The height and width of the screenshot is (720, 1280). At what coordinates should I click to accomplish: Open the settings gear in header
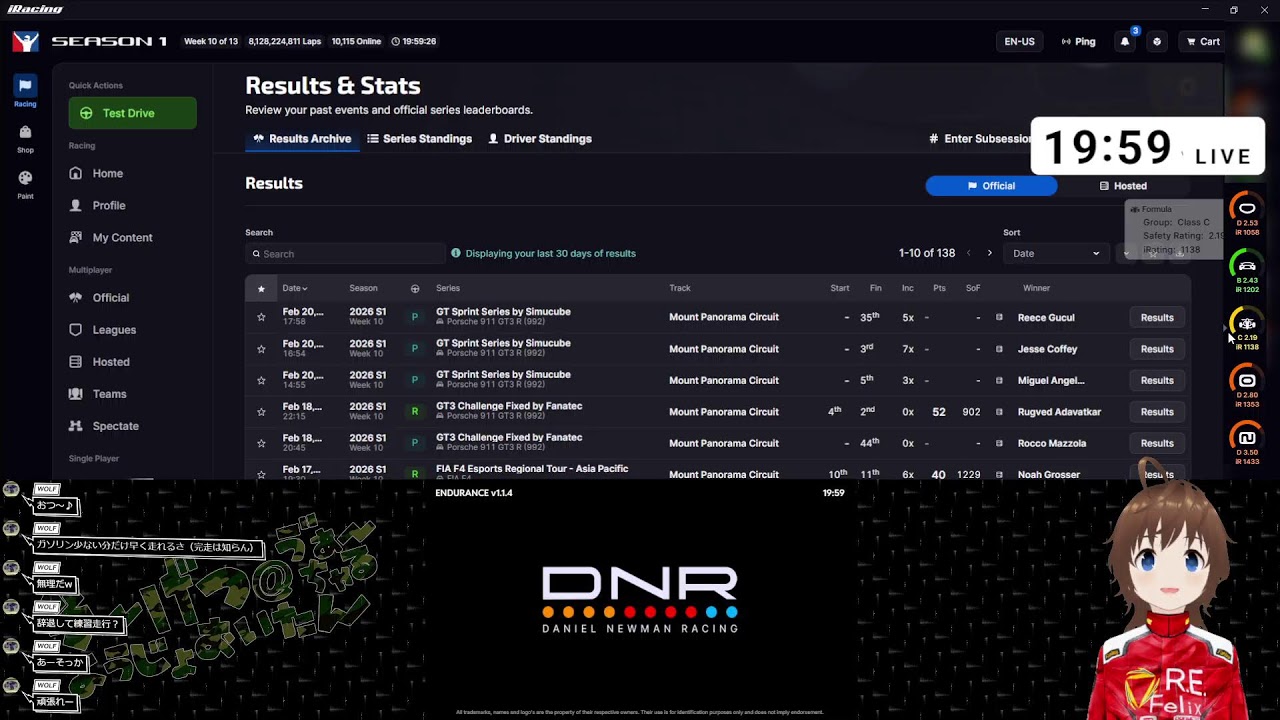point(1157,42)
